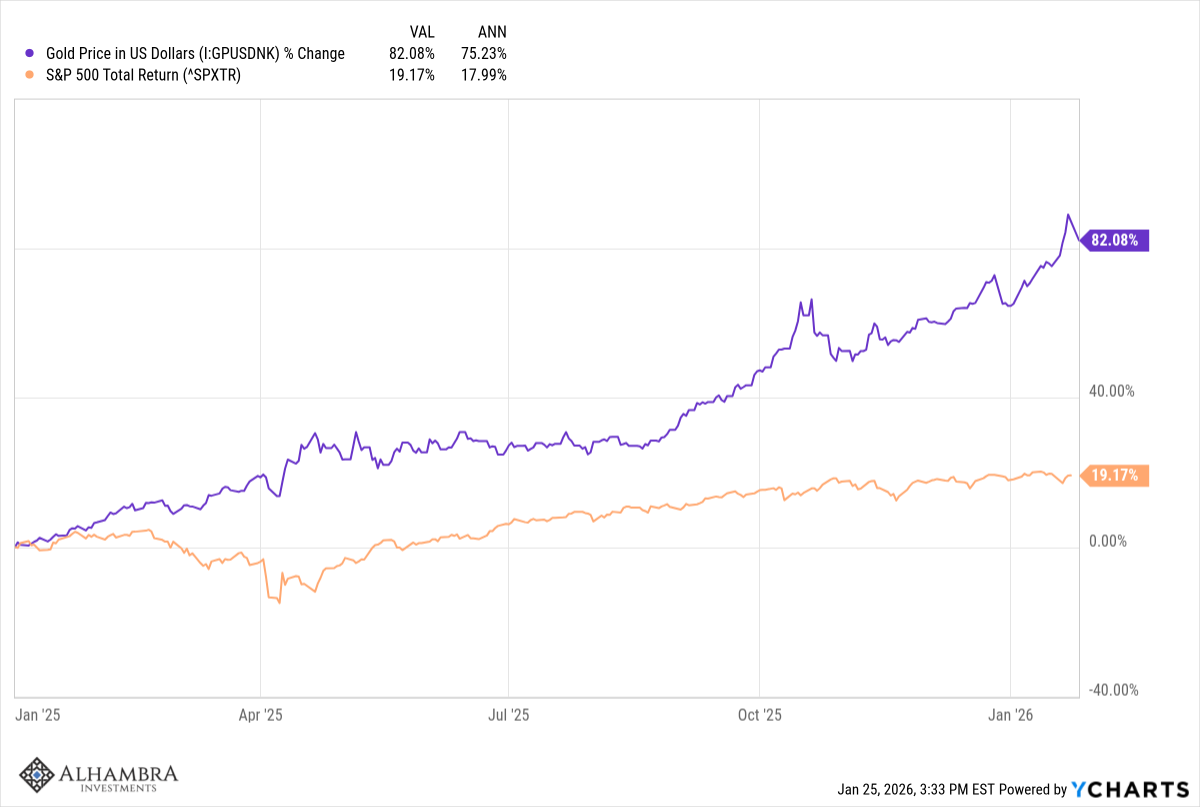Image resolution: width=1200 pixels, height=807 pixels.
Task: Select the S&P 500 Total Return legend label
Action: (x=144, y=75)
